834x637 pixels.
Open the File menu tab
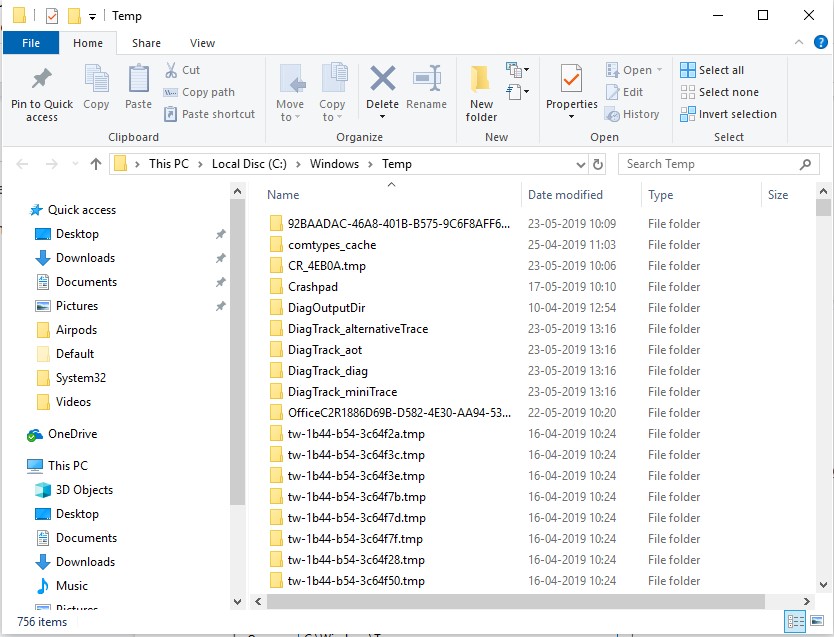[x=31, y=43]
